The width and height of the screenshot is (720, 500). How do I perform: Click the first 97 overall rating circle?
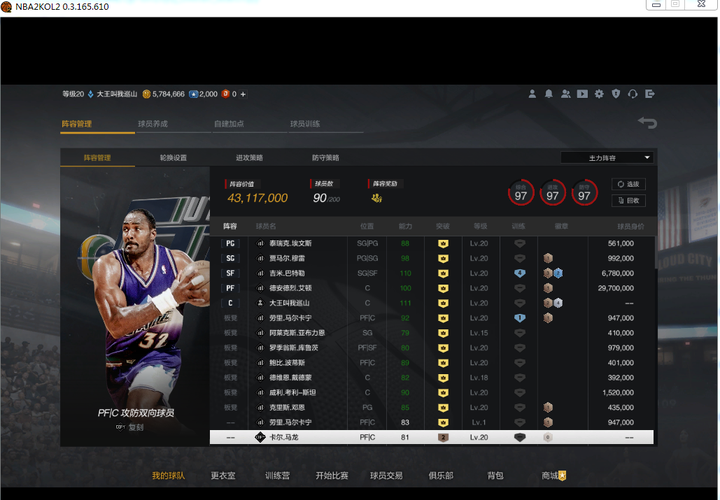click(521, 192)
